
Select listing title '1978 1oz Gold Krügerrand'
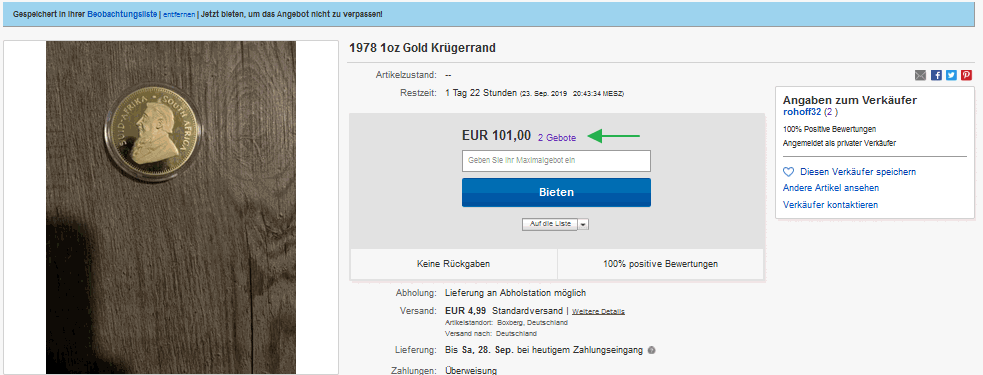click(422, 48)
